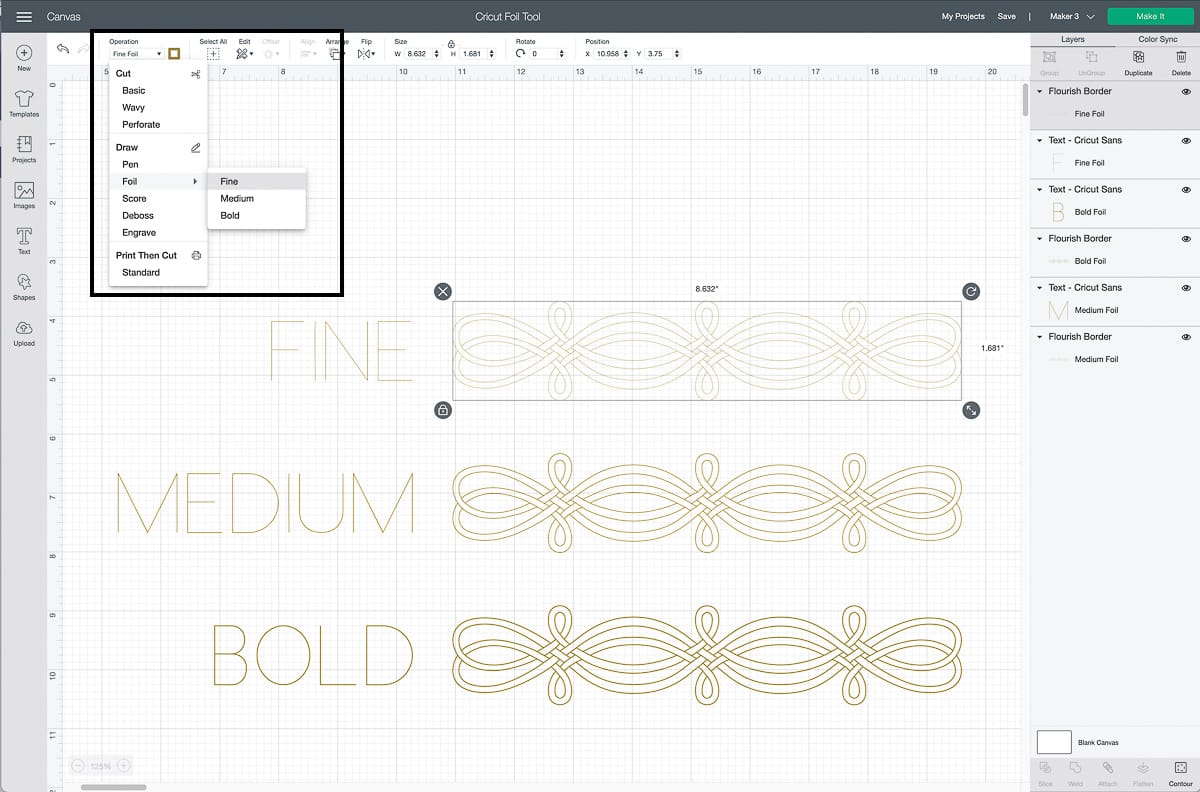Screen dimensions: 1200x792
Task: Click the Rotate angle field
Action: (x=546, y=54)
